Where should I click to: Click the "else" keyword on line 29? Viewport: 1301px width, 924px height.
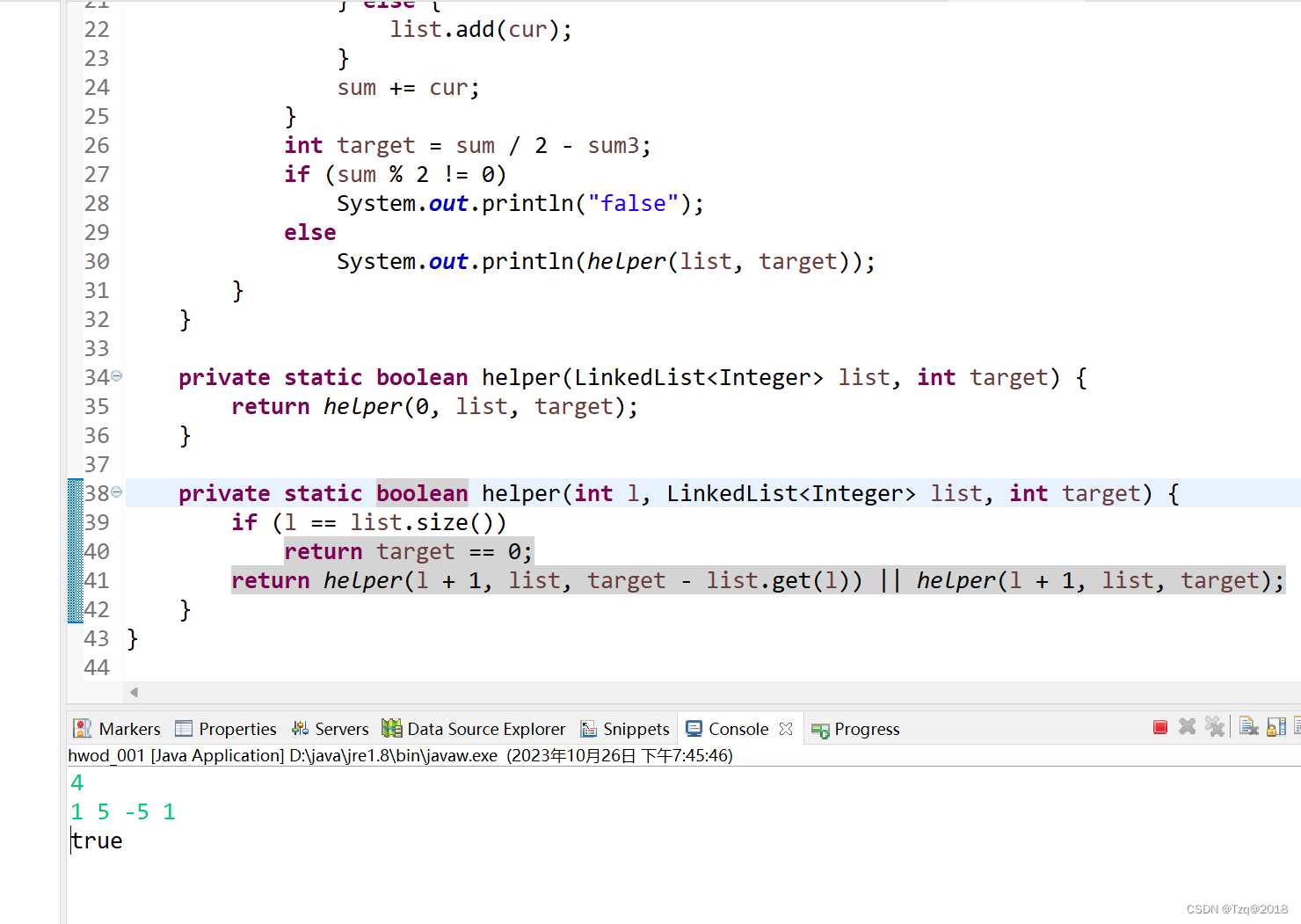point(309,232)
